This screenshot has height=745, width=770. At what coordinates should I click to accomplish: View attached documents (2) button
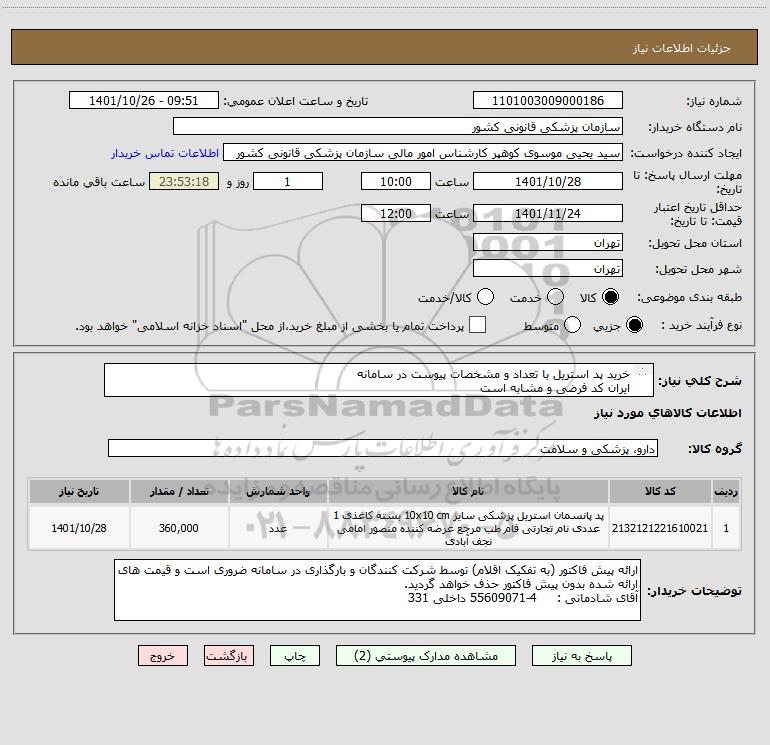pyautogui.click(x=426, y=656)
